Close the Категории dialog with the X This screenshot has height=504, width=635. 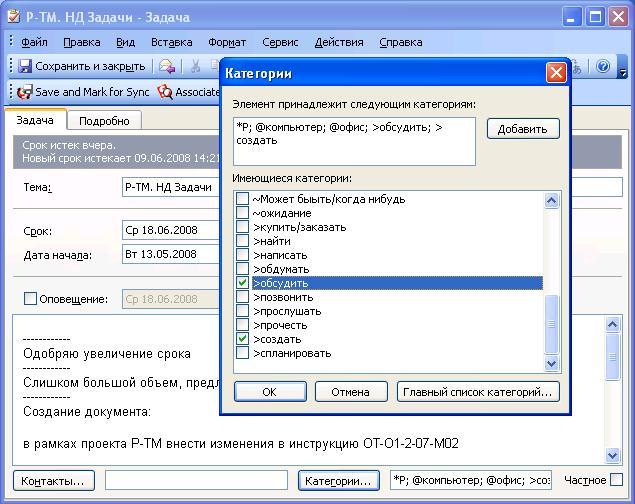(x=556, y=74)
